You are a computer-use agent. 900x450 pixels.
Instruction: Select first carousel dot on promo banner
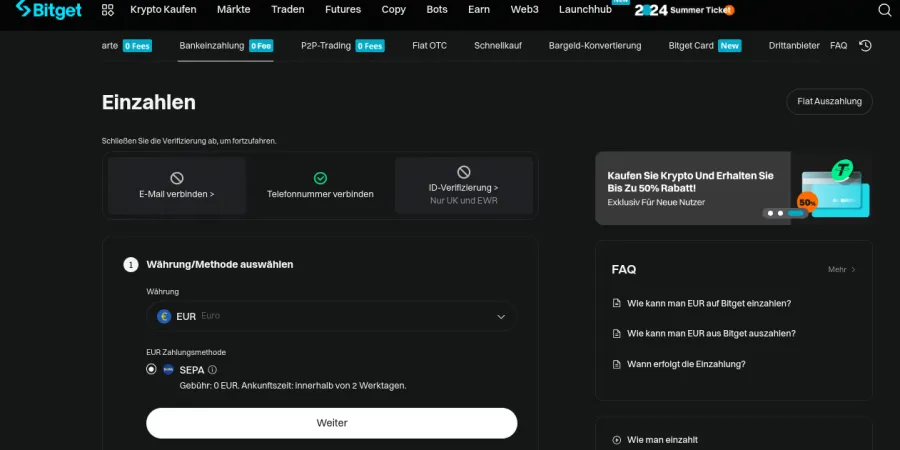click(x=770, y=213)
